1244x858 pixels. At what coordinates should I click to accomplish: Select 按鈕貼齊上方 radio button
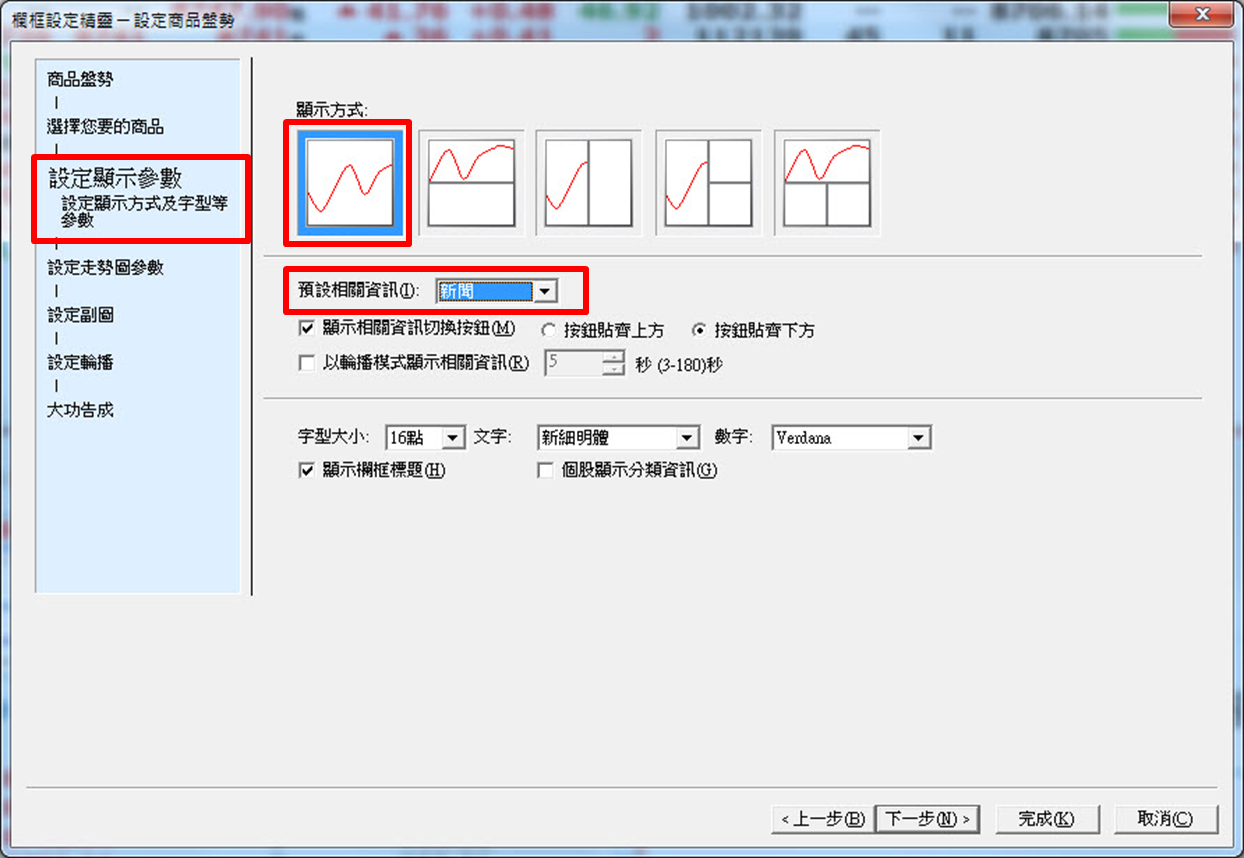click(x=548, y=330)
